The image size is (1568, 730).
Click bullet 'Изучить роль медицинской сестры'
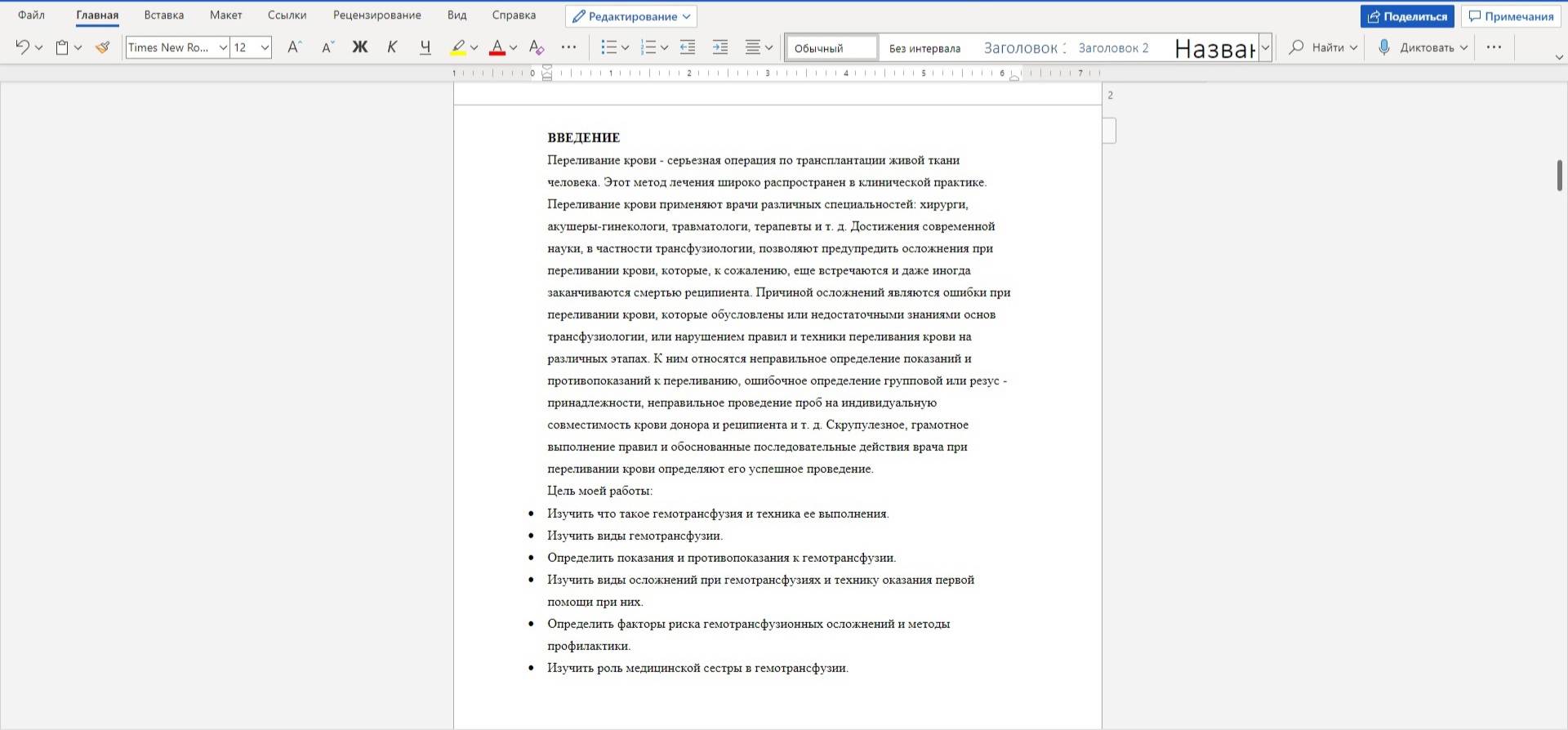coord(698,668)
